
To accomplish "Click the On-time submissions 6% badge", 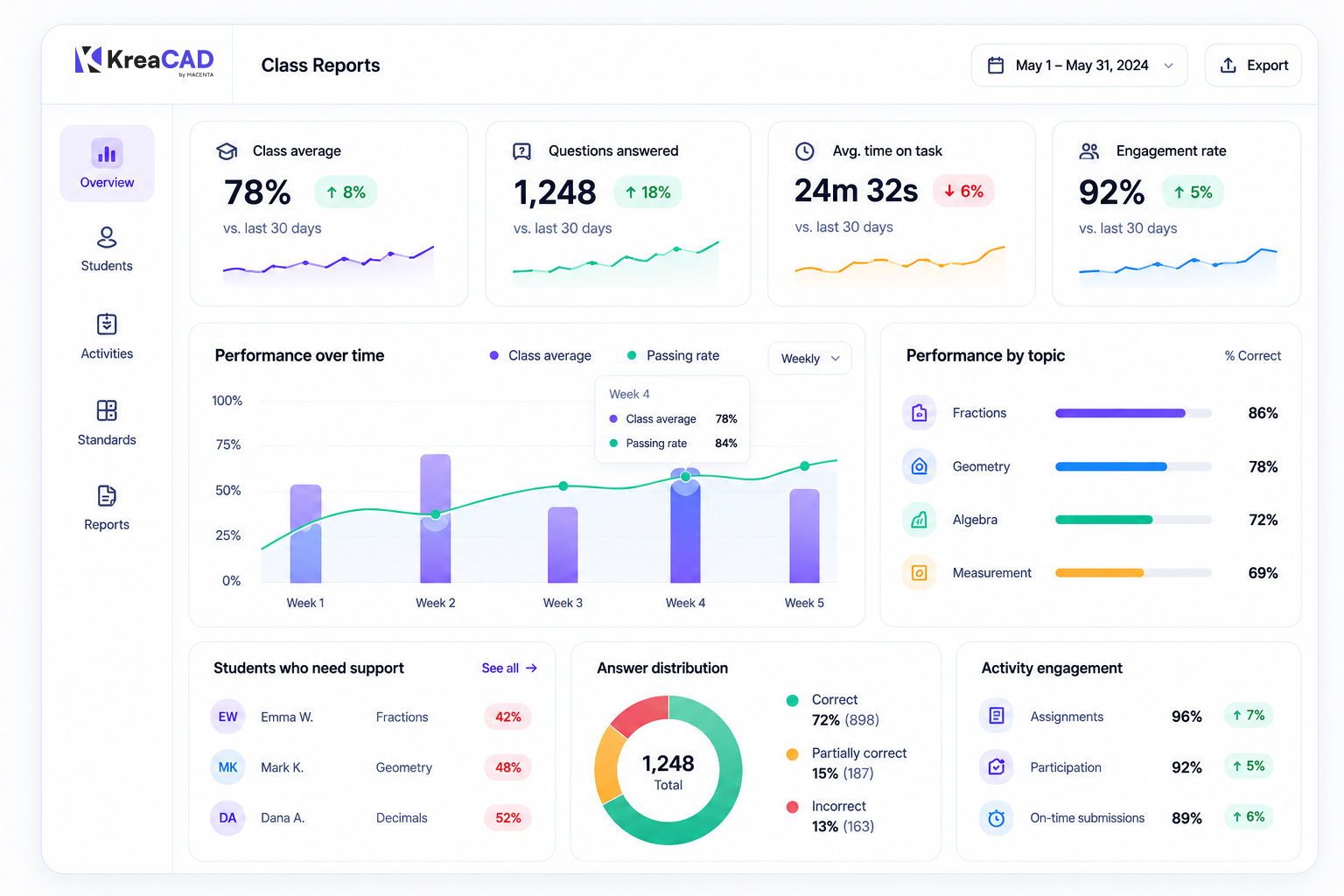I will [x=1248, y=817].
